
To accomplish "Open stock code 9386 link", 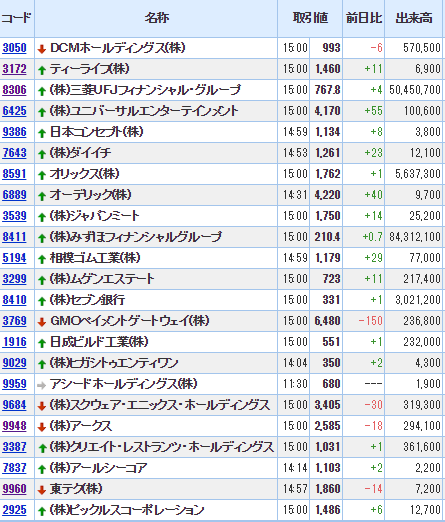I will [x=14, y=132].
